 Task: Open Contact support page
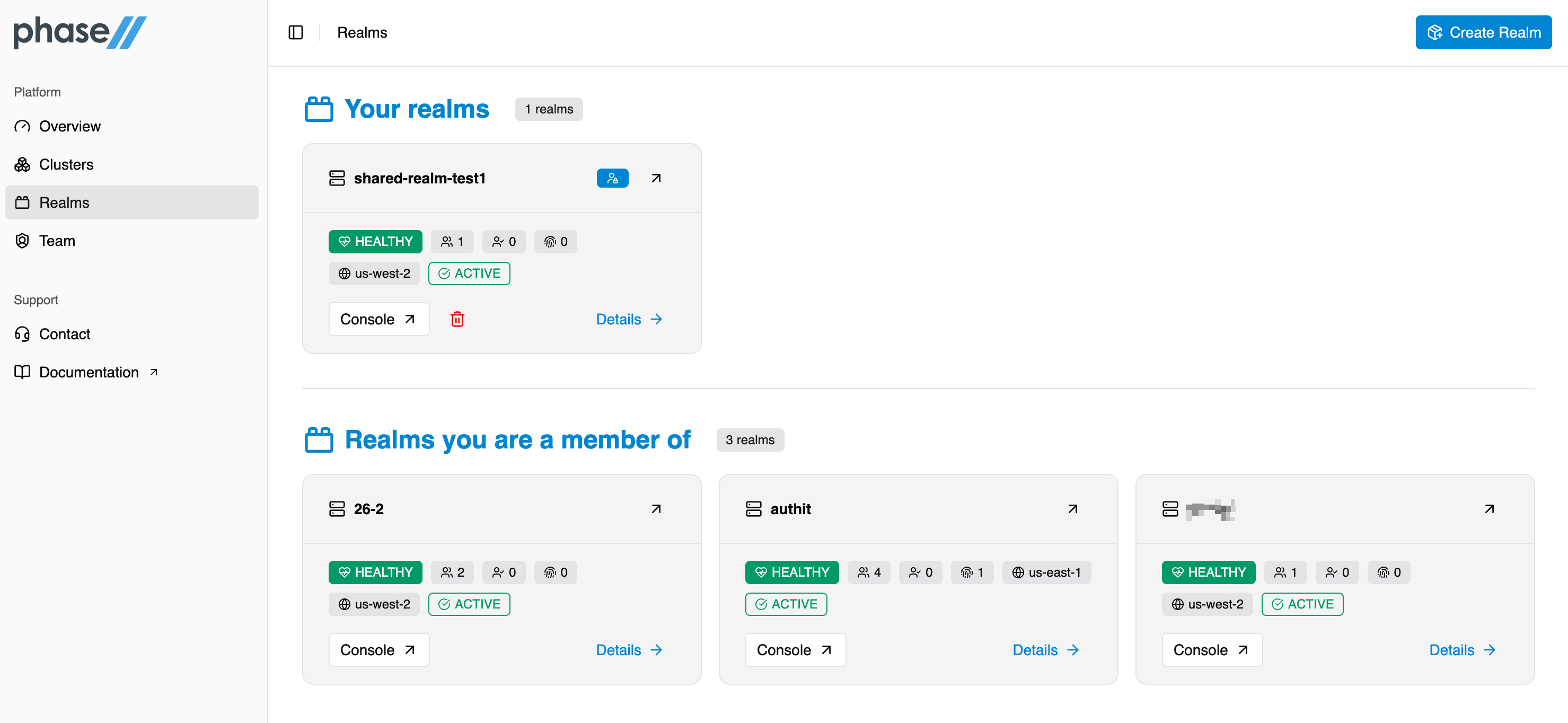64,334
